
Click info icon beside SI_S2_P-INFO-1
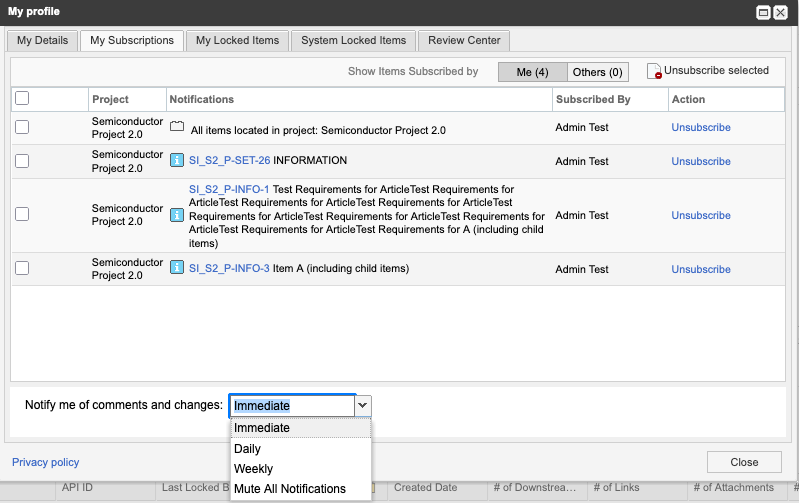click(x=177, y=215)
